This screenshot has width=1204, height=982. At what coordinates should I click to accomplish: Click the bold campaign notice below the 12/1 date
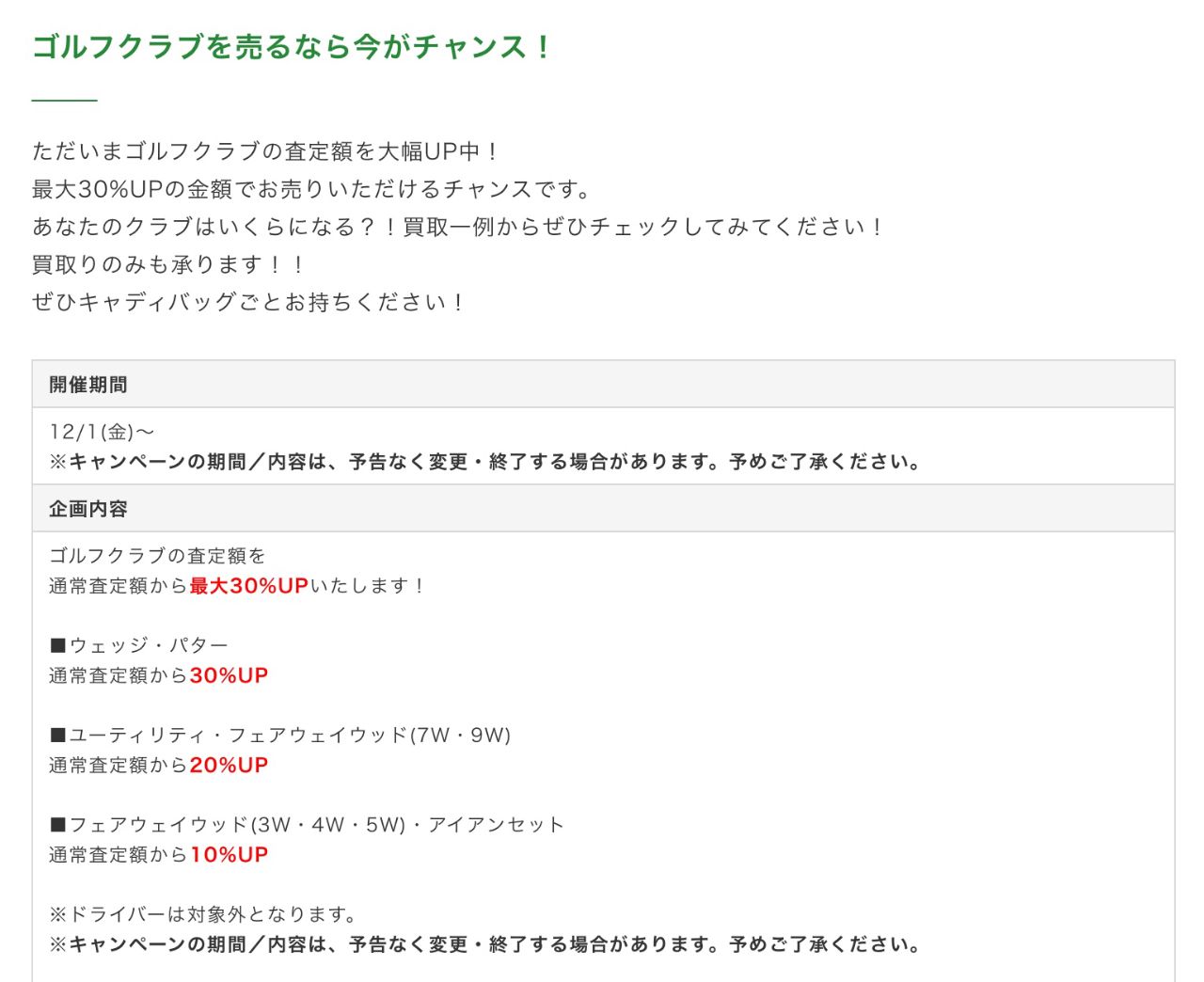click(484, 462)
